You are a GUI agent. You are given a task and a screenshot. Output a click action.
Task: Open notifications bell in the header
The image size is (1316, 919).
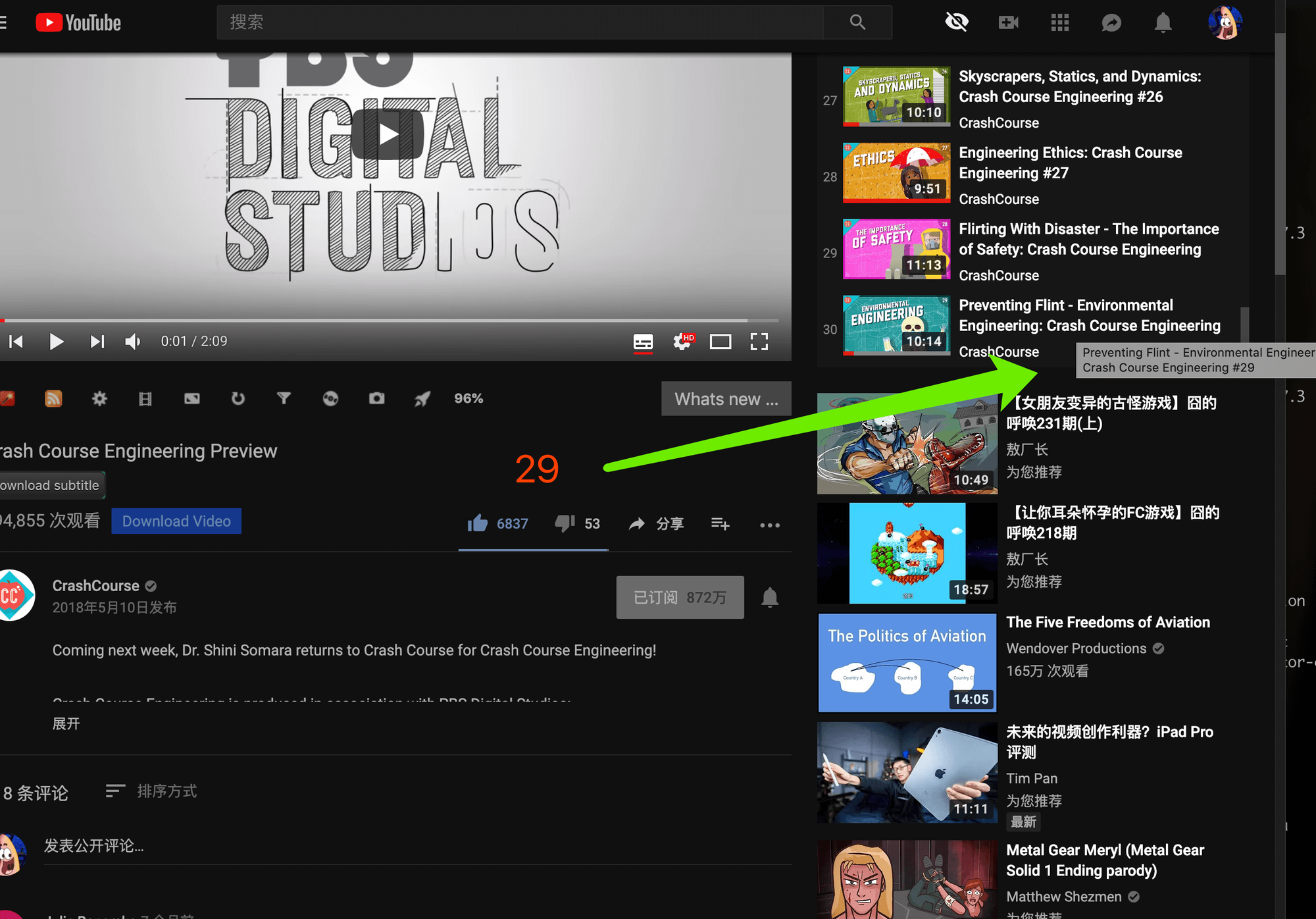[1163, 22]
